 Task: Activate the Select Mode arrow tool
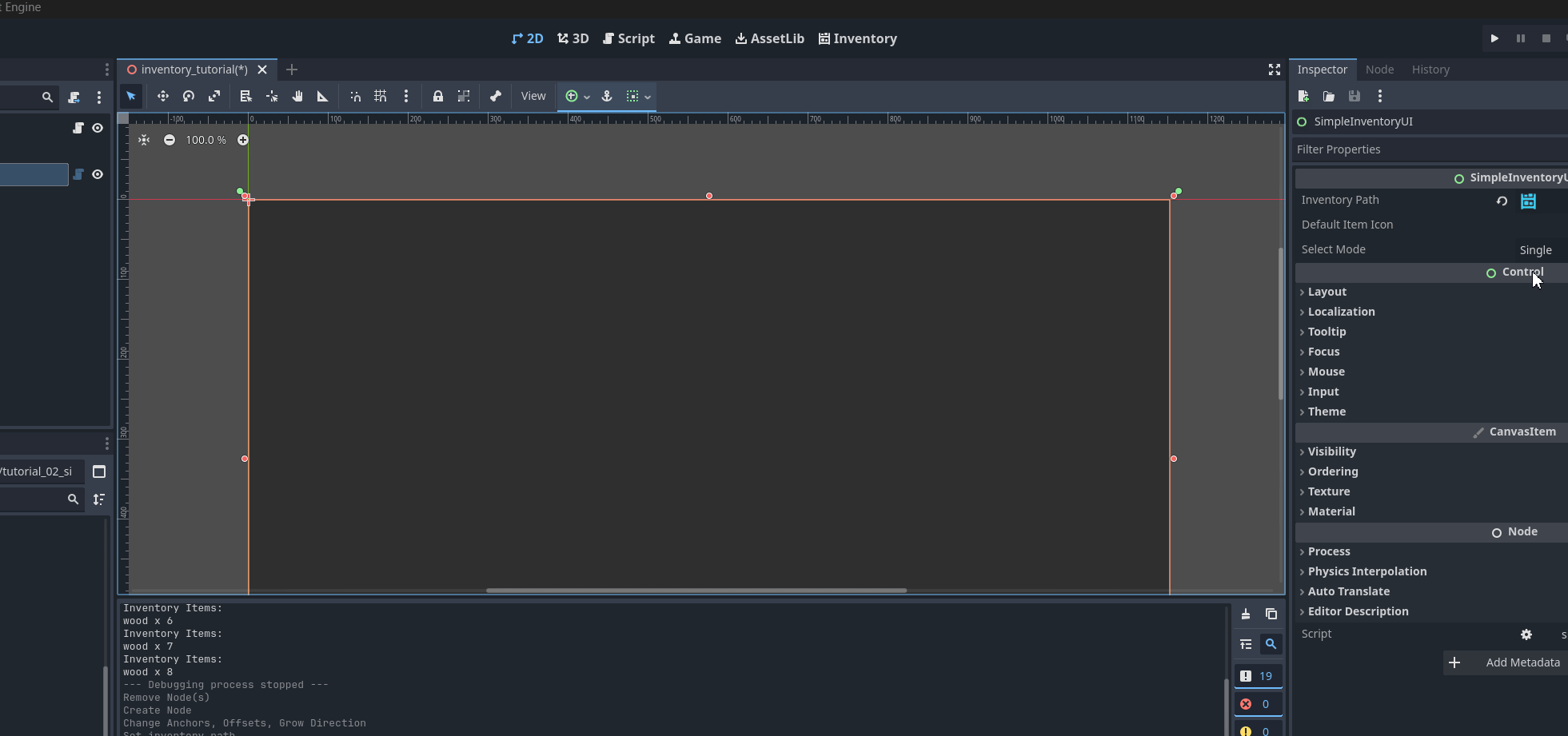click(131, 96)
